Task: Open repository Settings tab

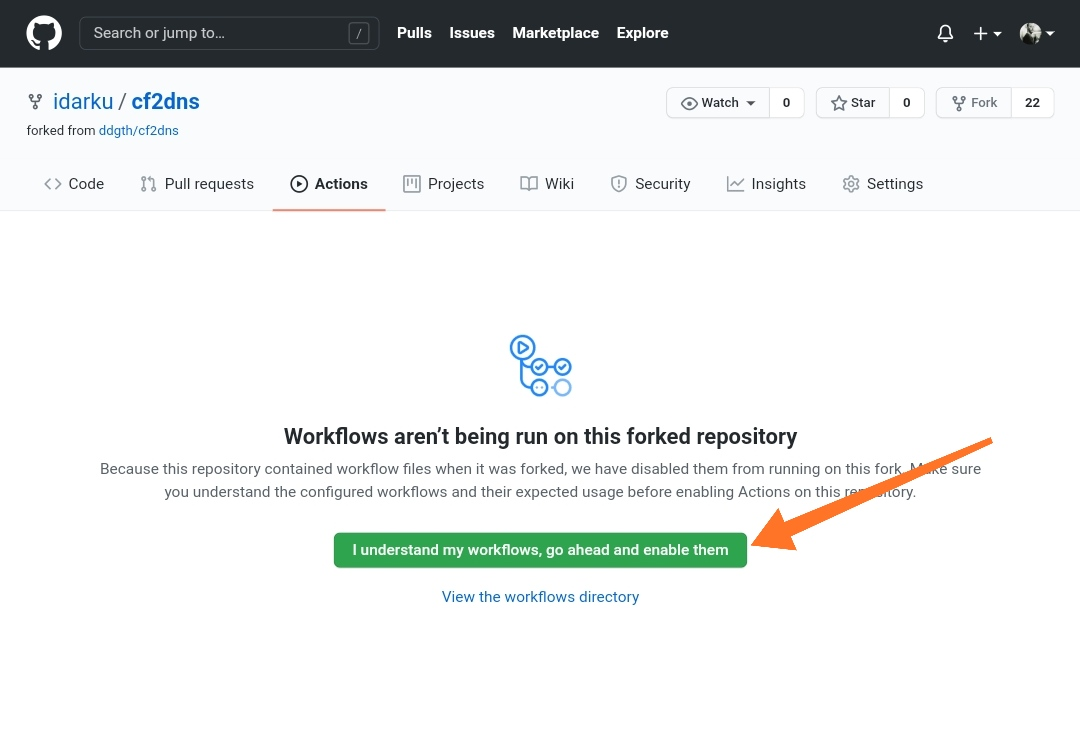Action: (882, 184)
